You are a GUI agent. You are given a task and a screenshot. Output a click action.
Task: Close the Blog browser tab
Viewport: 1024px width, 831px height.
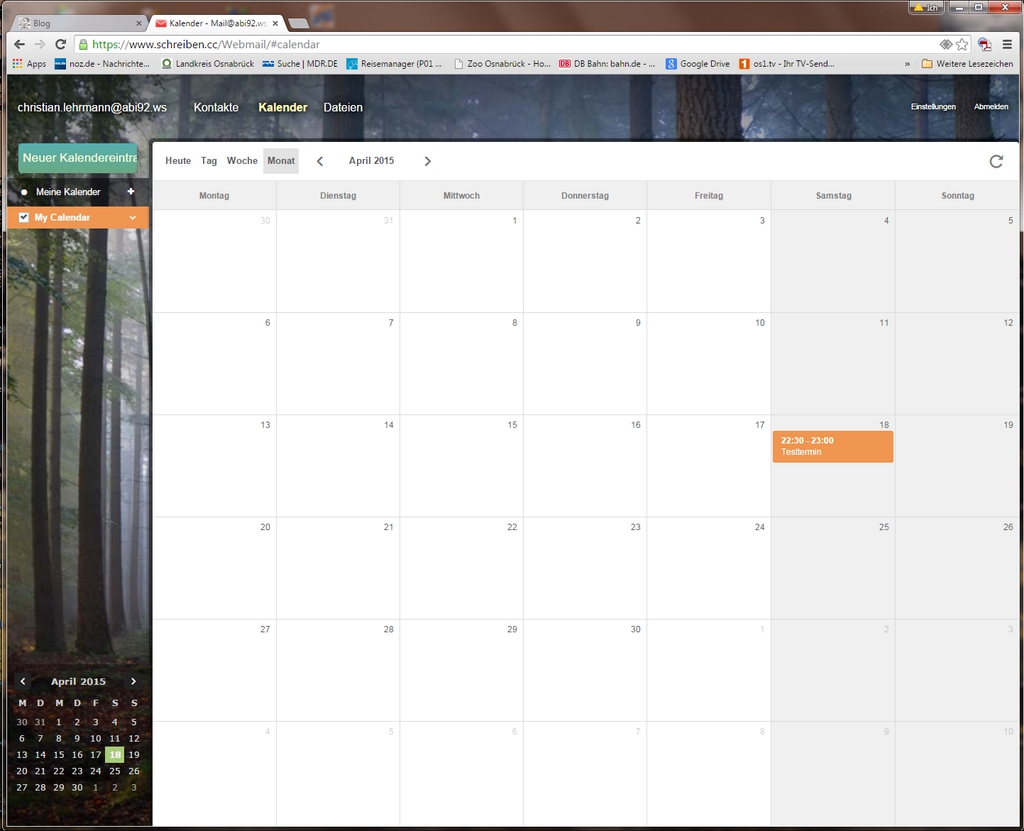coord(138,23)
